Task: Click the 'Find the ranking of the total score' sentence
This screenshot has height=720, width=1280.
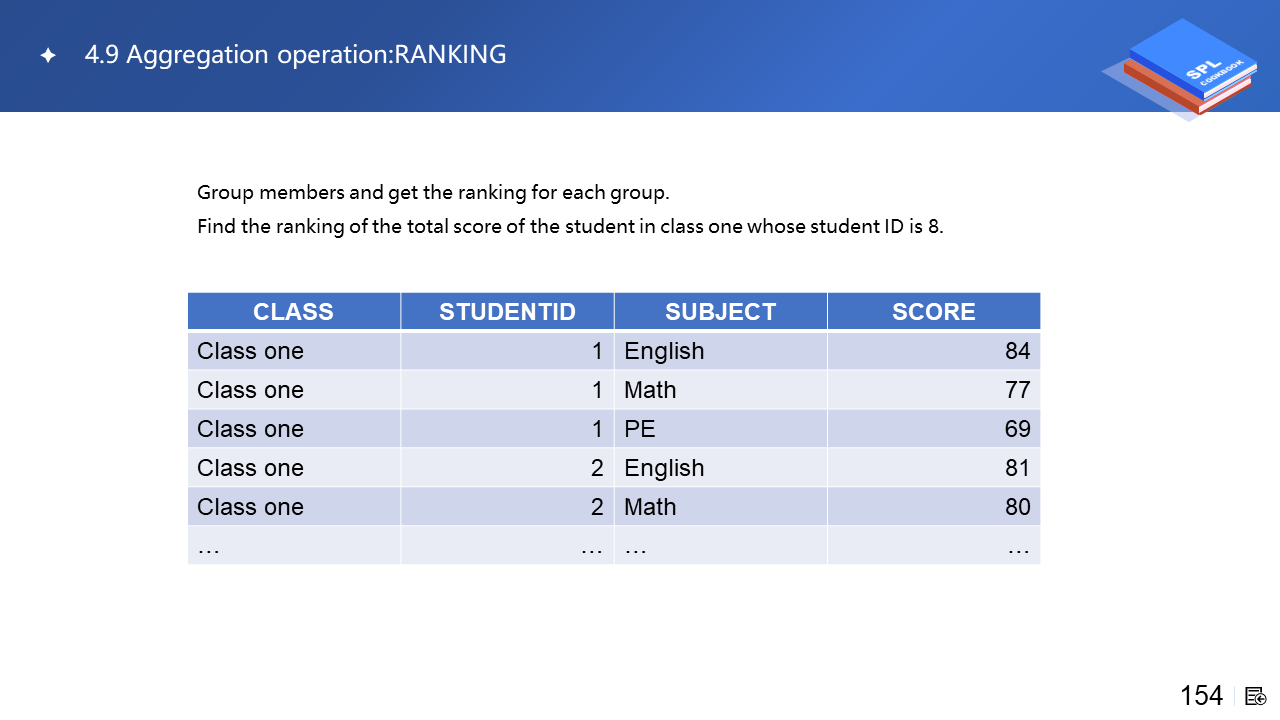Action: (570, 226)
